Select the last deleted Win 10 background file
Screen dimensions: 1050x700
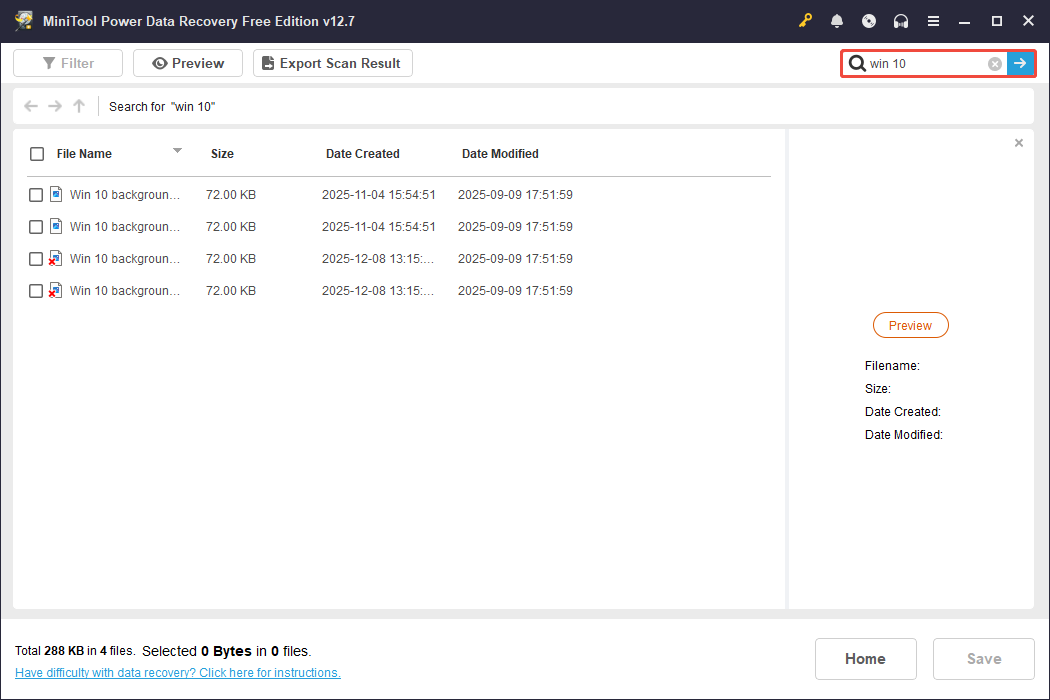point(35,290)
